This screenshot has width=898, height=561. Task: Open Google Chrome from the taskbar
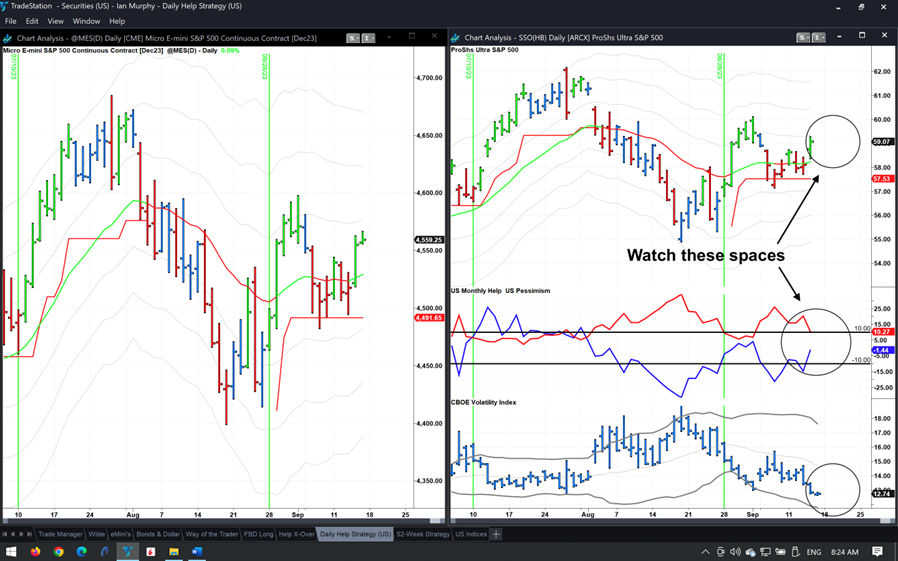coord(59,552)
